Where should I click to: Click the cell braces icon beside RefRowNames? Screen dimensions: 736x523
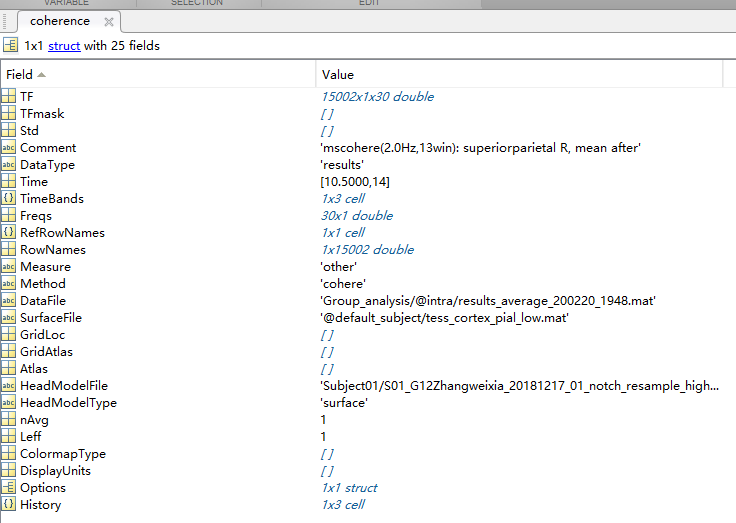pyautogui.click(x=8, y=232)
